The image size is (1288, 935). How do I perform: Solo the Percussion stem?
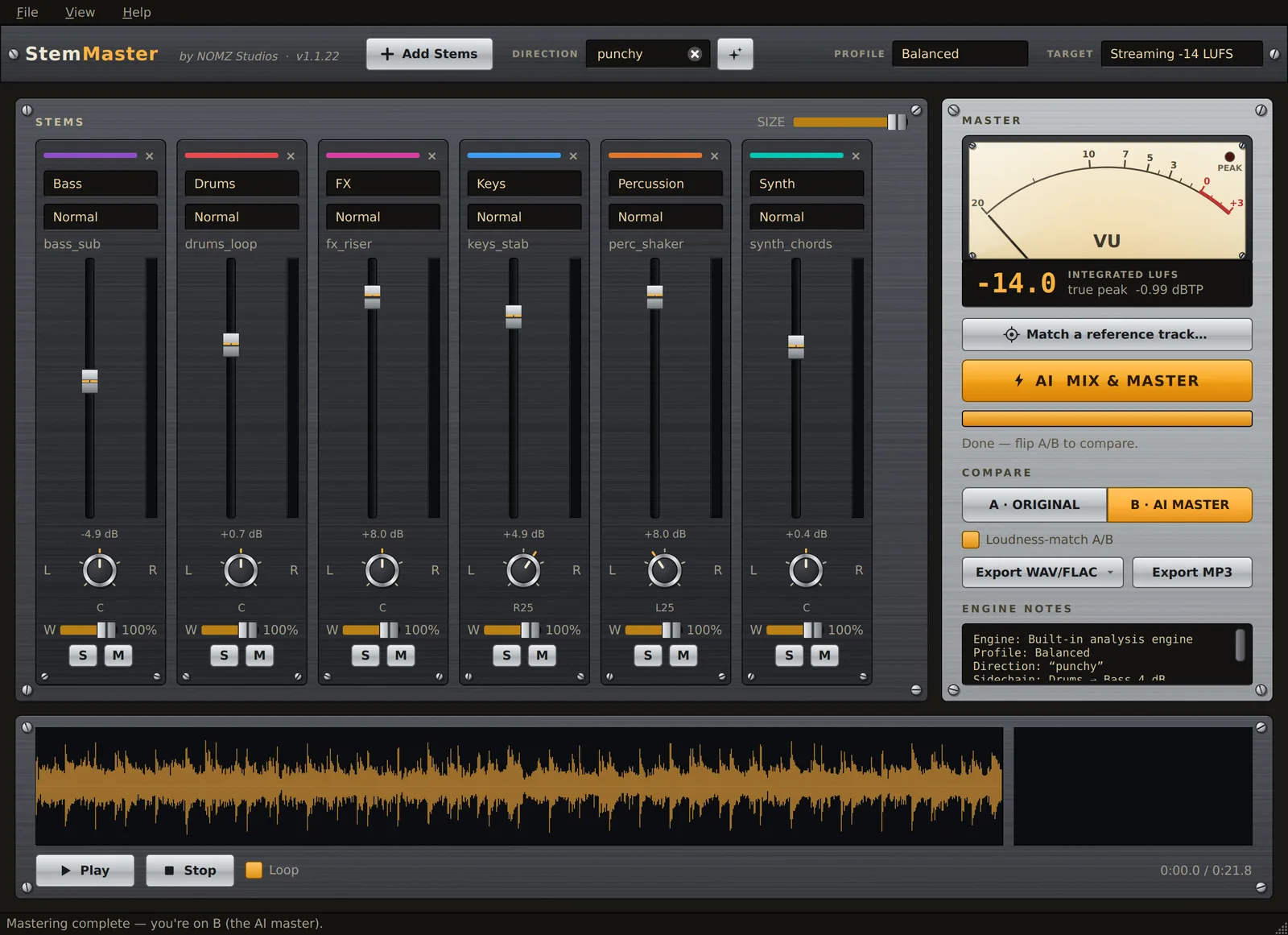[648, 656]
